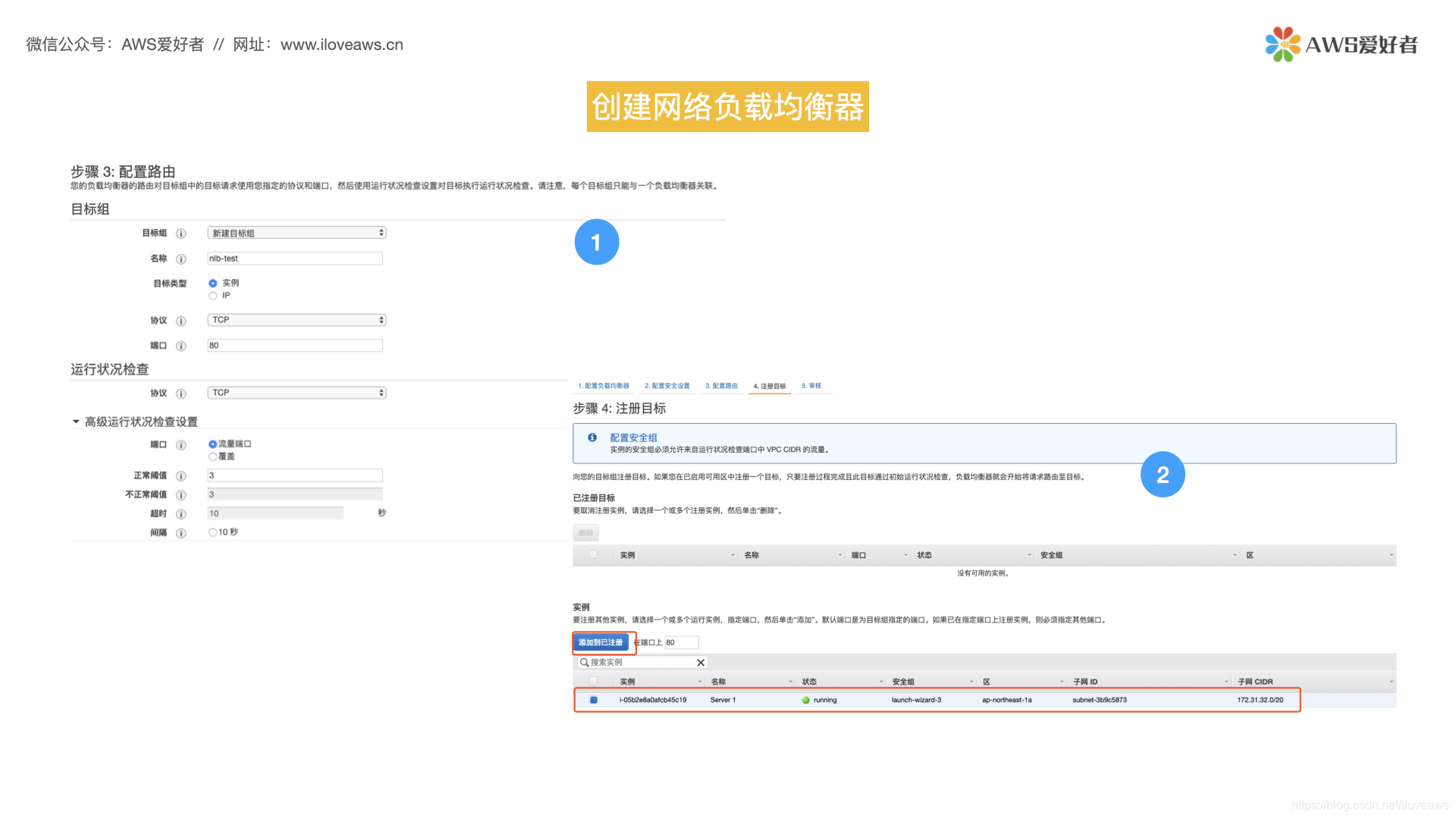Click the green running status dot for Server 1
1456x819 pixels.
805,700
